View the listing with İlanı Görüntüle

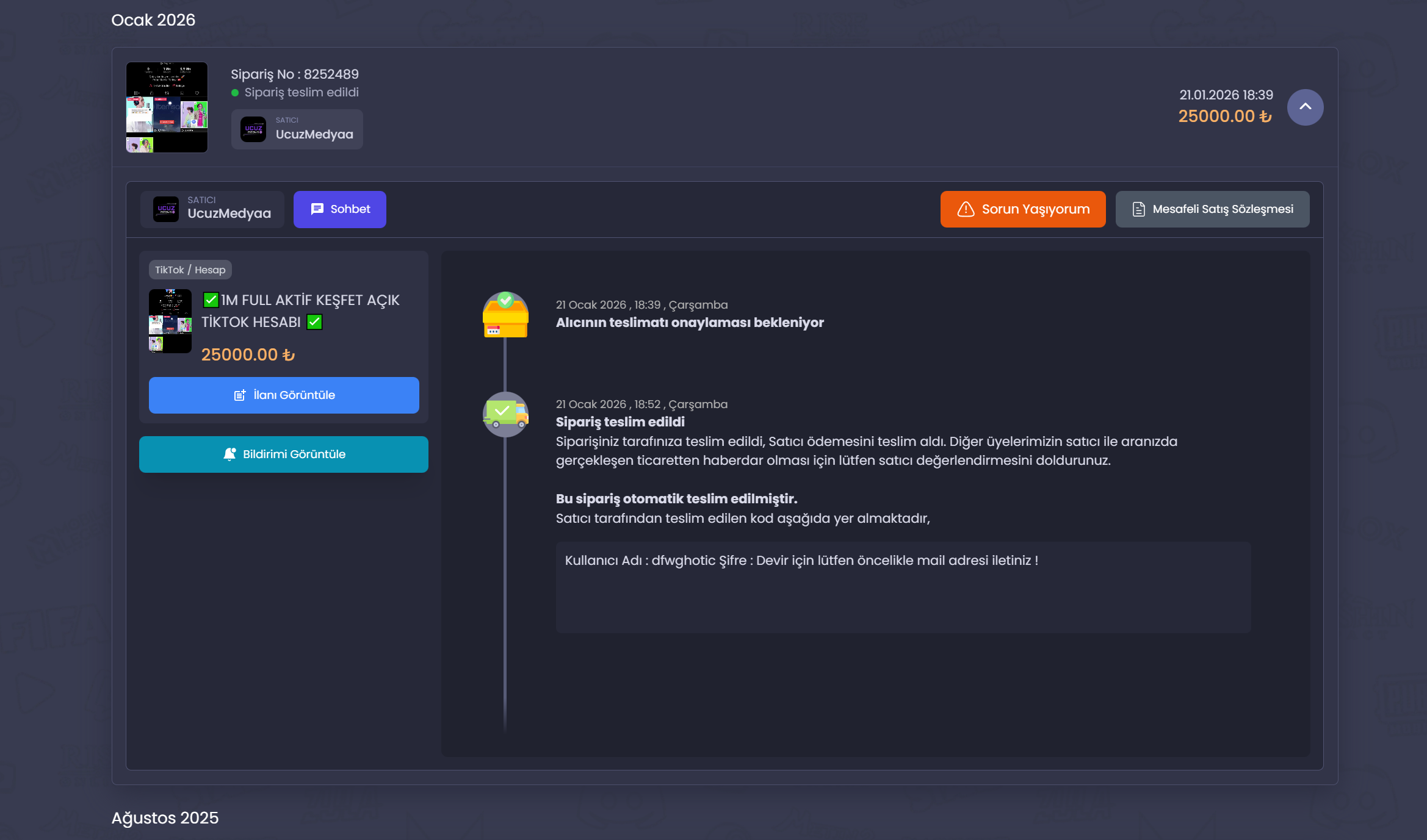pos(284,395)
